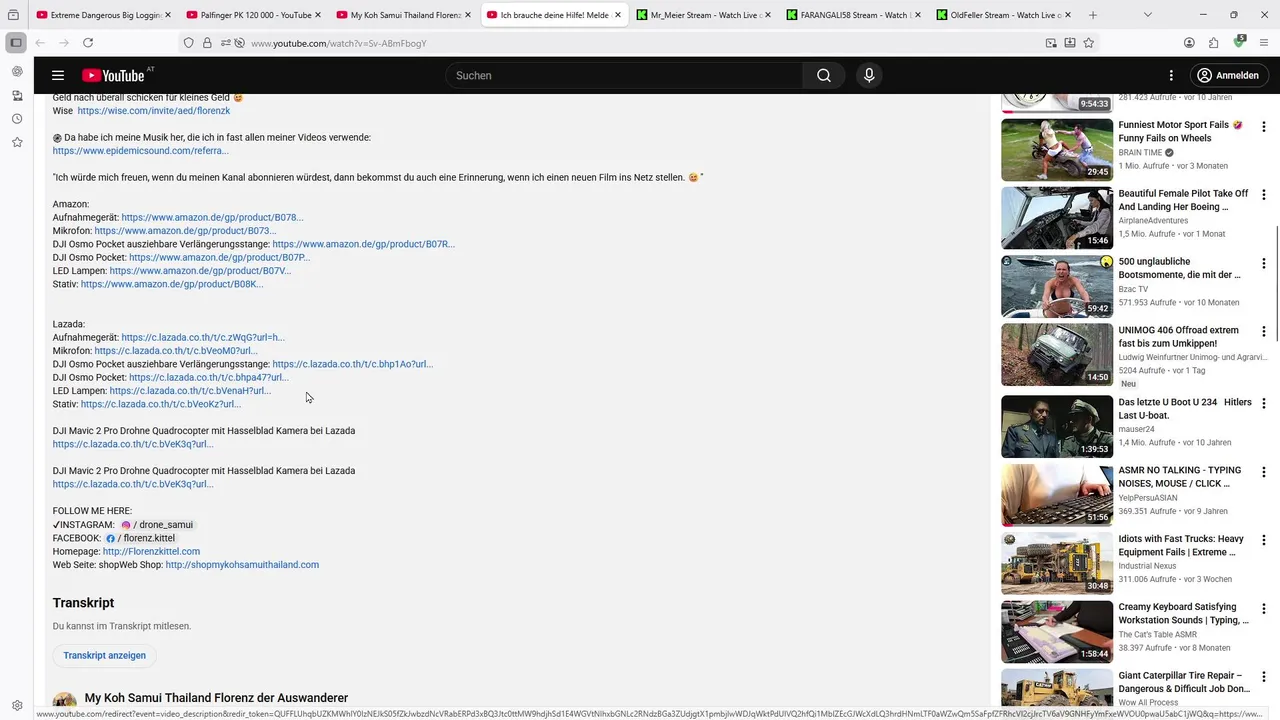Open options menu for Idiots with Fast Trucks
1280x720 pixels.
click(1264, 540)
